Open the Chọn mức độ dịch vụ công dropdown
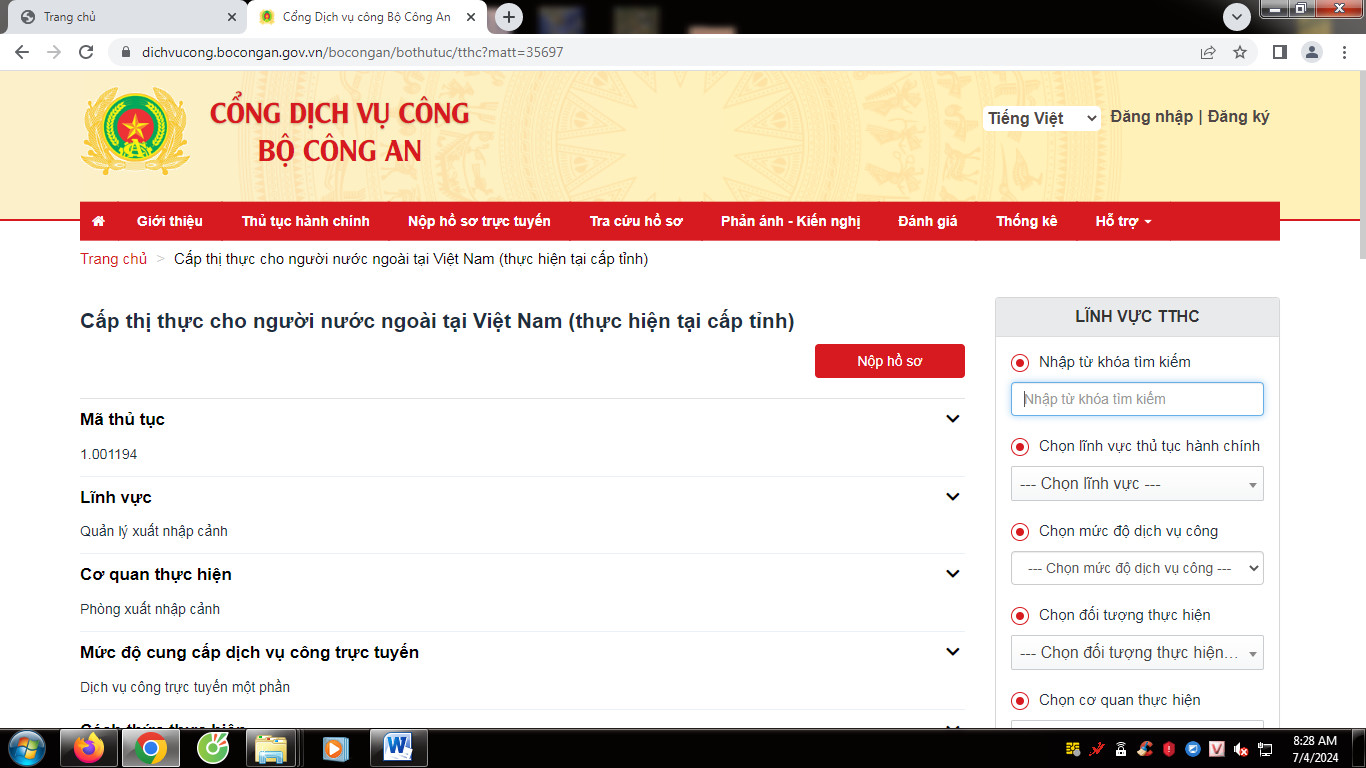The width and height of the screenshot is (1366, 768). 1137,568
